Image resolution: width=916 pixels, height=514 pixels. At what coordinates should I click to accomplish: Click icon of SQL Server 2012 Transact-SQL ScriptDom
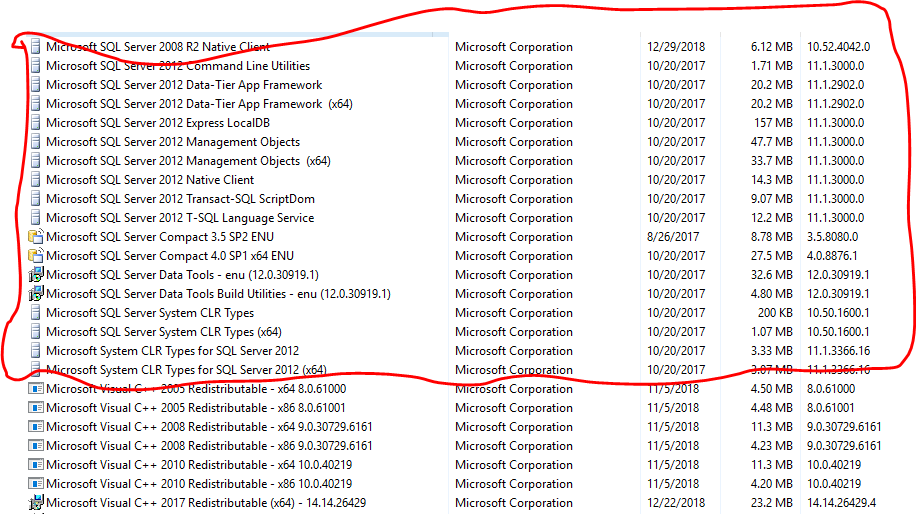(36, 199)
